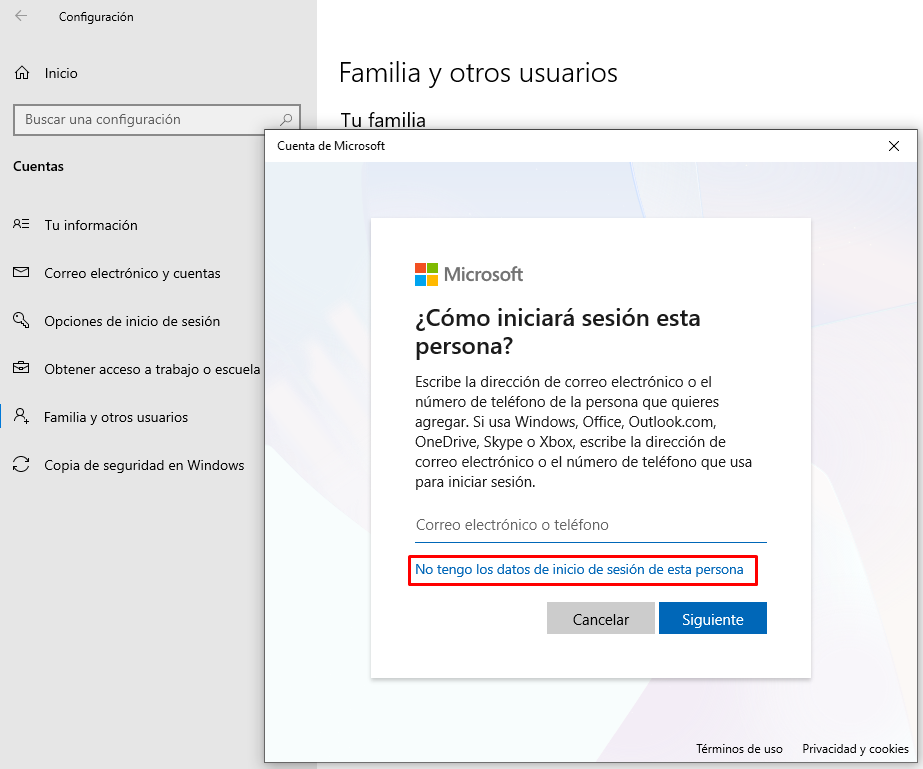Click 'No tengo los datos de inicio' link

coord(579,570)
